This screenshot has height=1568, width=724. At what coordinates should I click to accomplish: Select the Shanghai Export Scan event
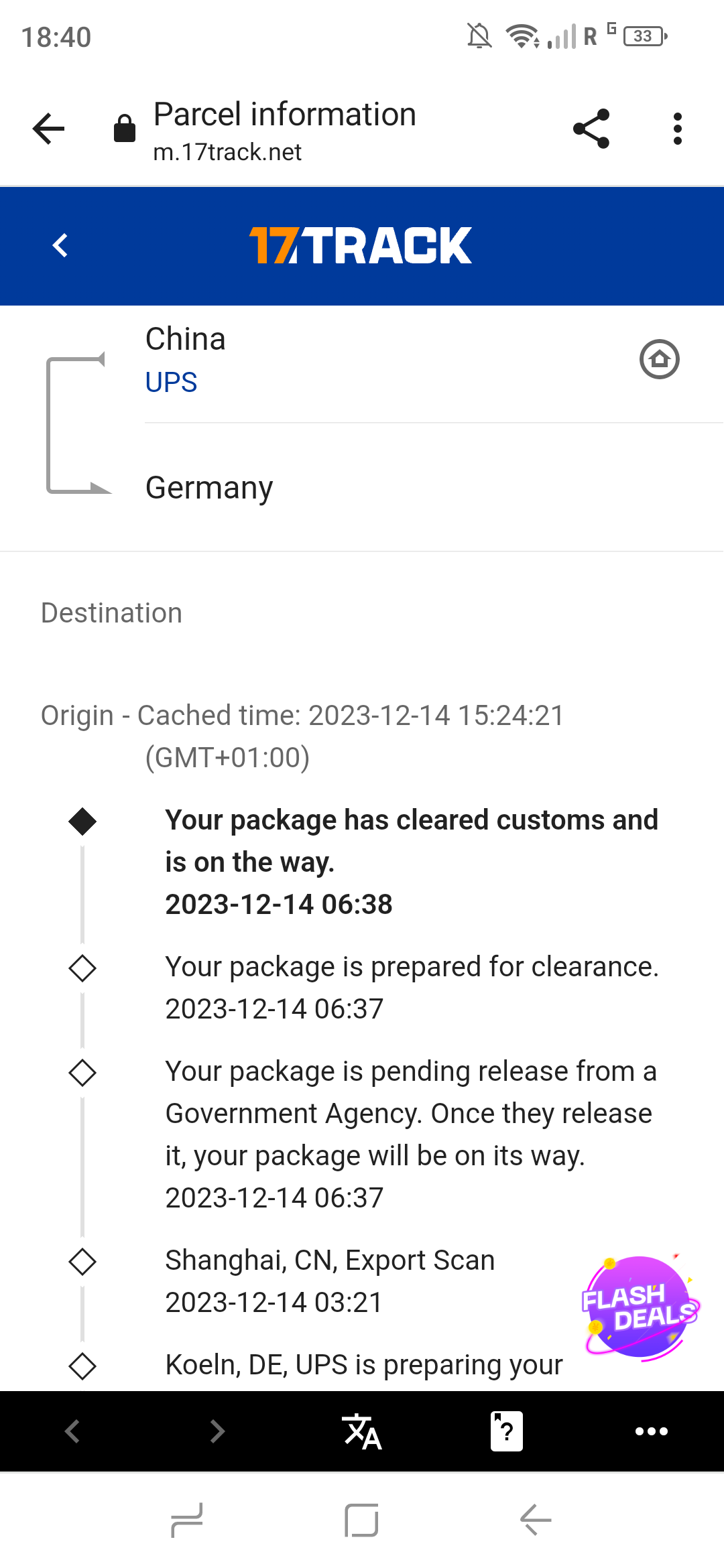(x=330, y=1281)
